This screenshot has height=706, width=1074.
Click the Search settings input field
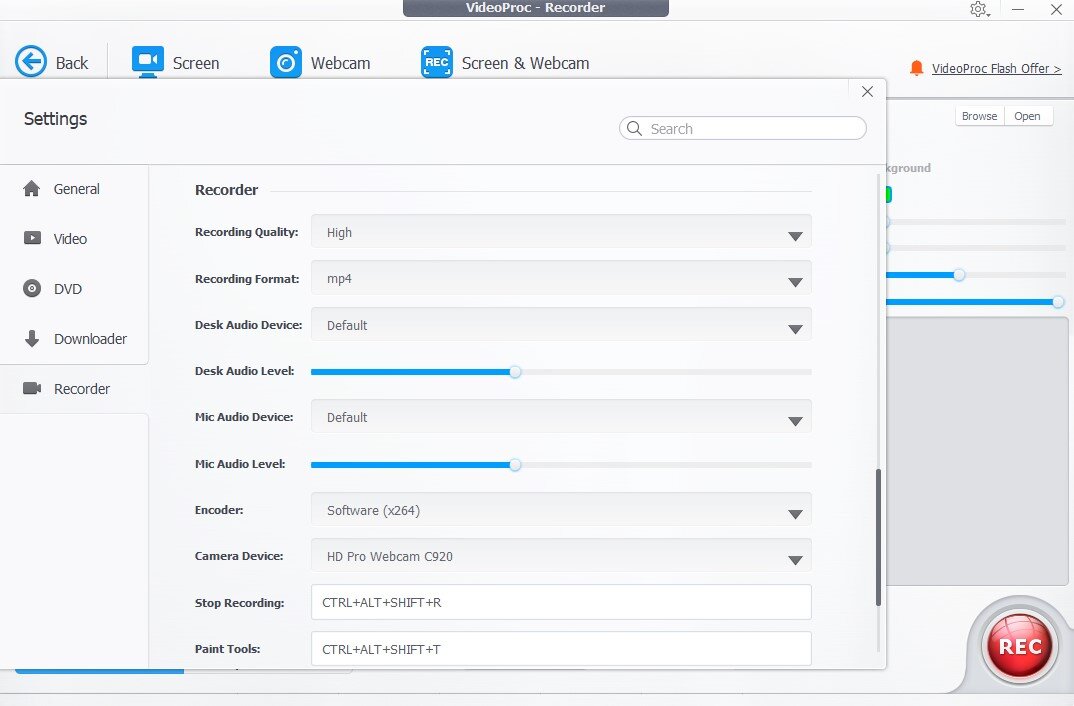pos(742,128)
